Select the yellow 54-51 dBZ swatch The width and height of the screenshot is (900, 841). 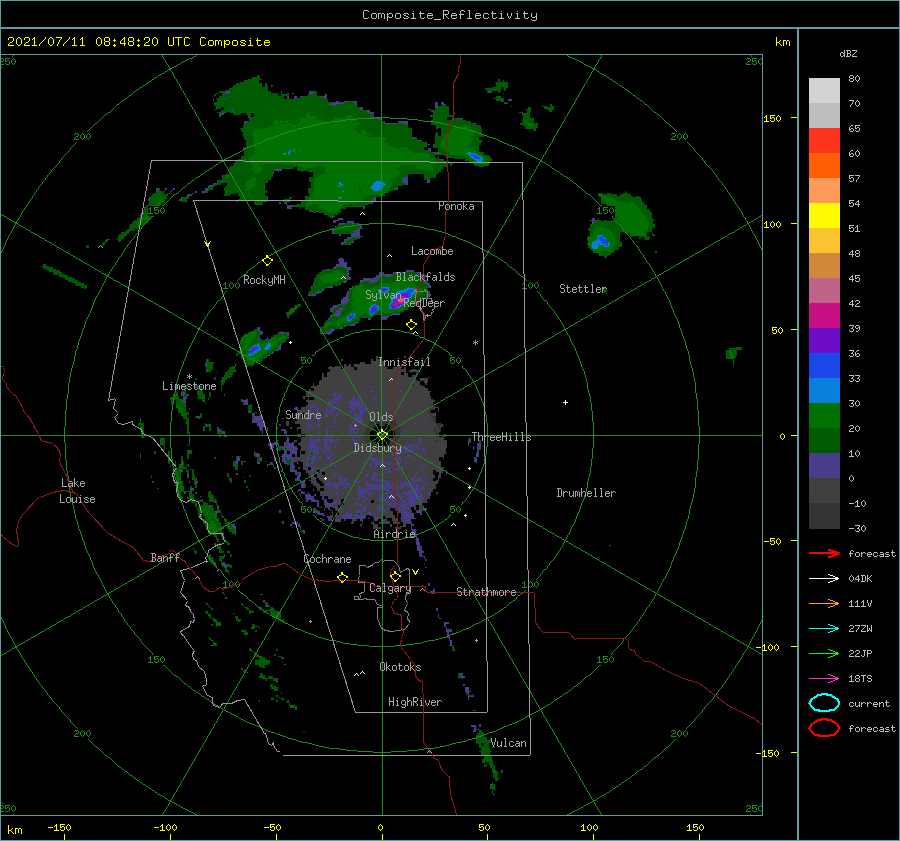click(x=824, y=216)
